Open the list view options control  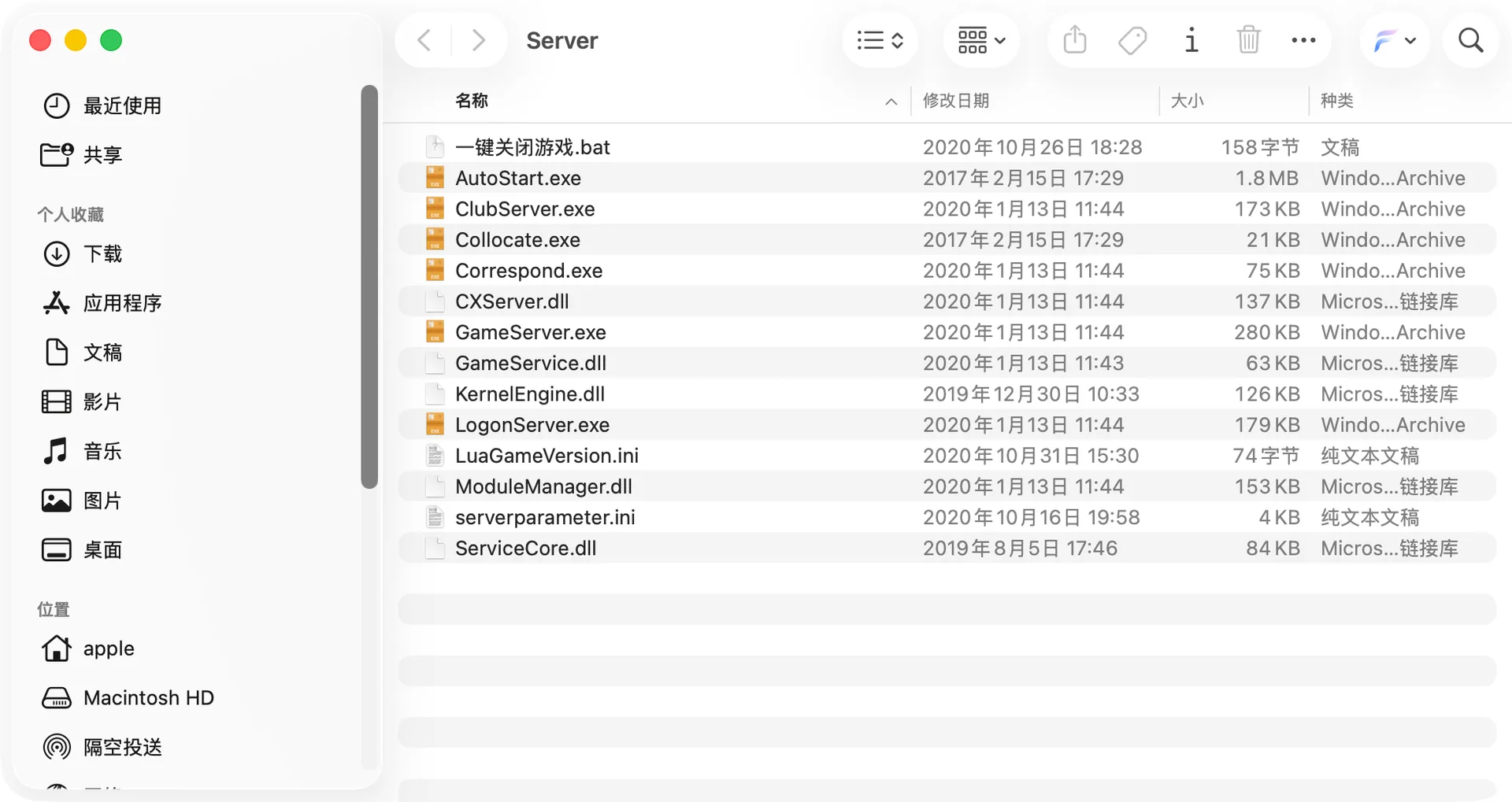[880, 40]
